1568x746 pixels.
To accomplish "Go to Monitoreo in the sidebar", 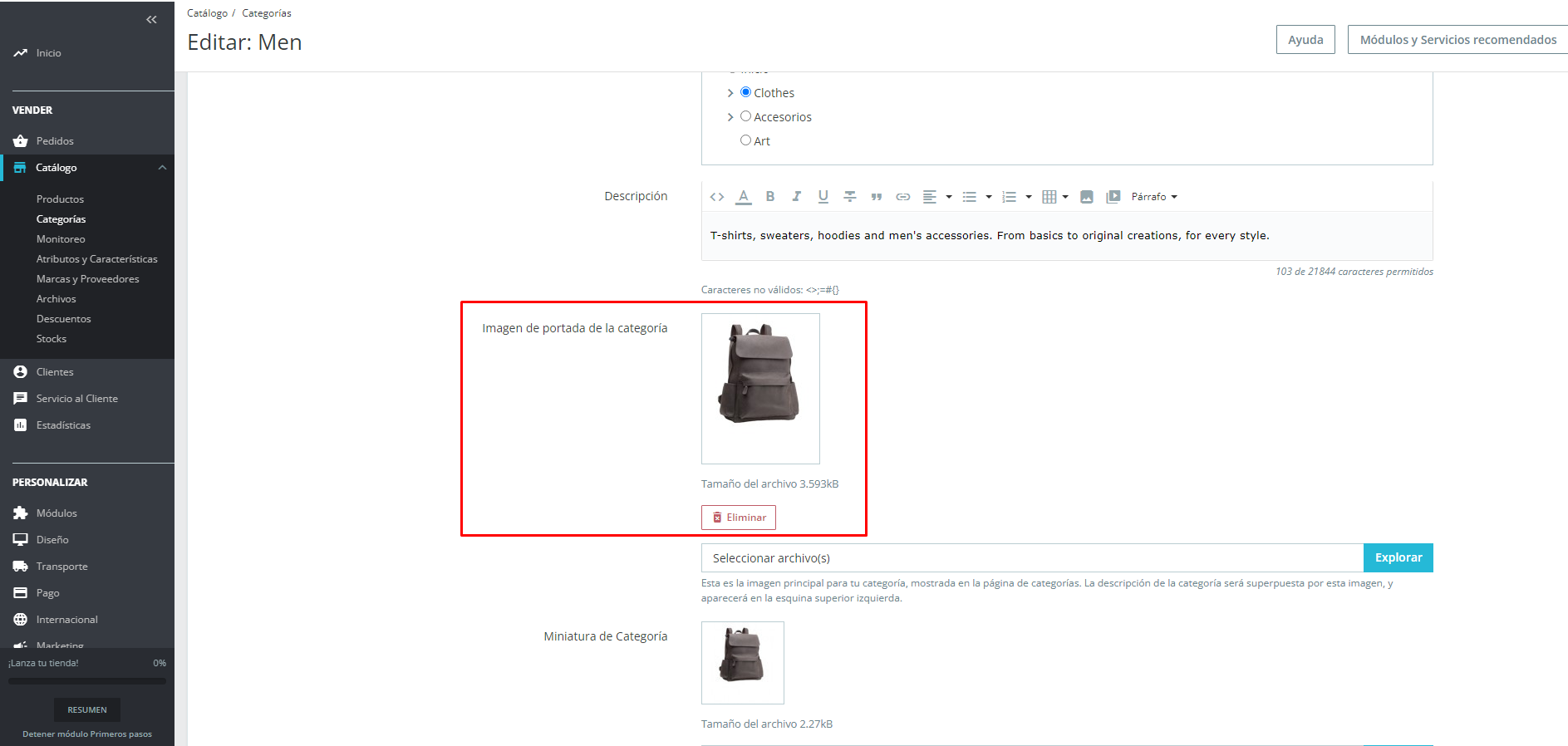I will click(x=61, y=239).
